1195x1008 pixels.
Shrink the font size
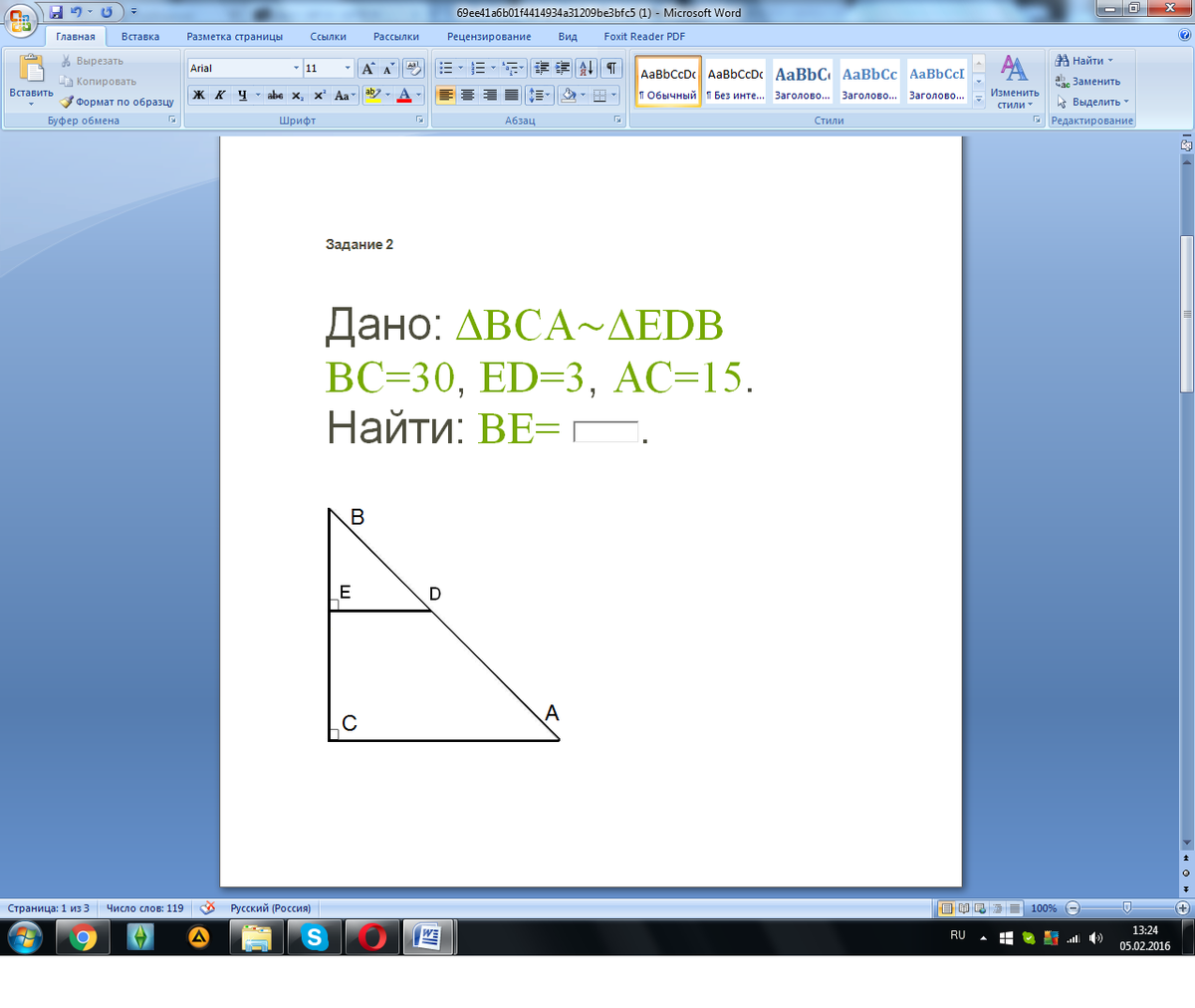(x=387, y=68)
